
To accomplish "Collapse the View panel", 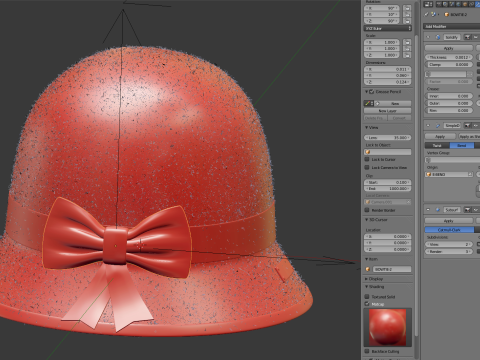I will [x=366, y=128].
